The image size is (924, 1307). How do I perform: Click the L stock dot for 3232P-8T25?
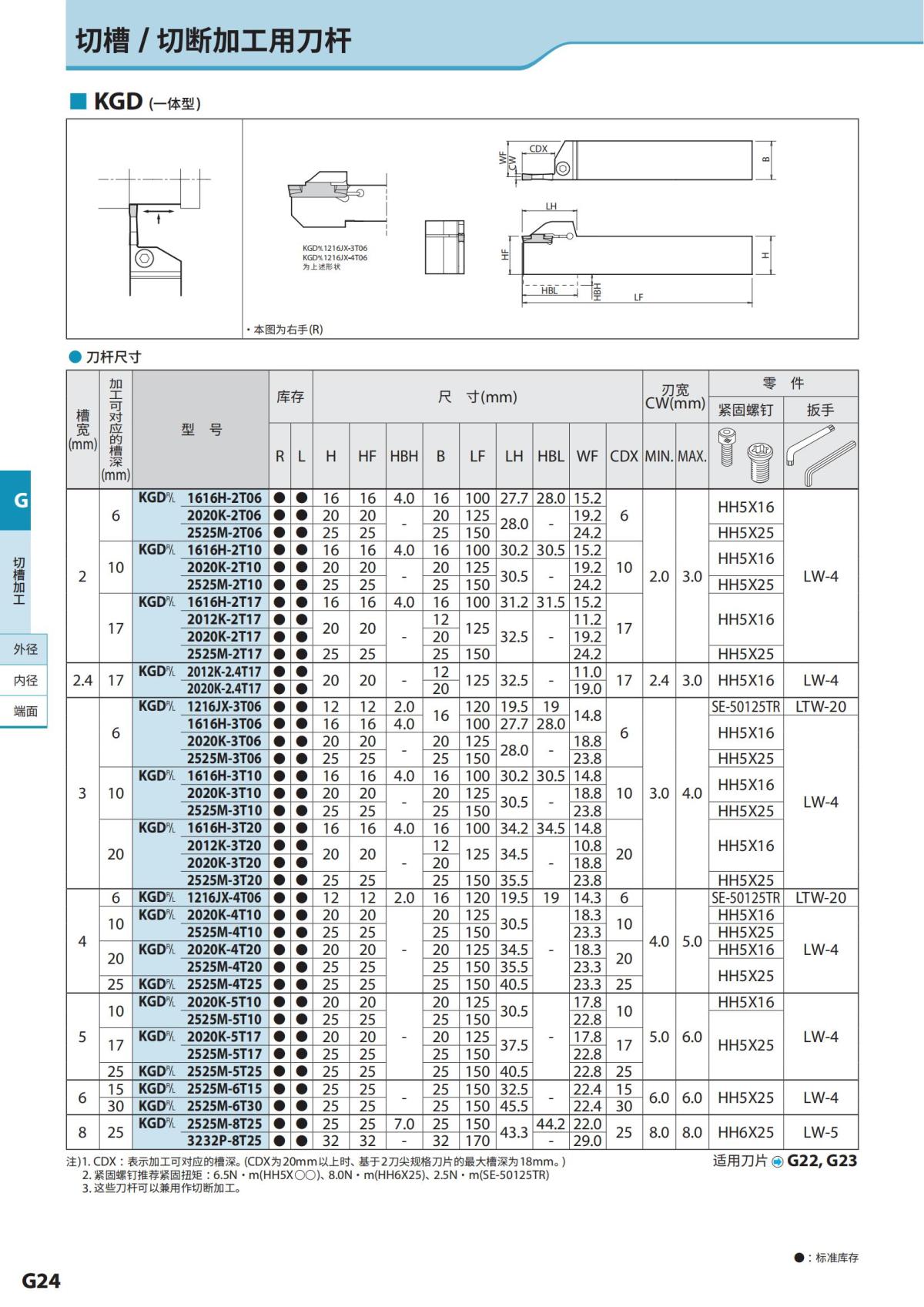[302, 1141]
